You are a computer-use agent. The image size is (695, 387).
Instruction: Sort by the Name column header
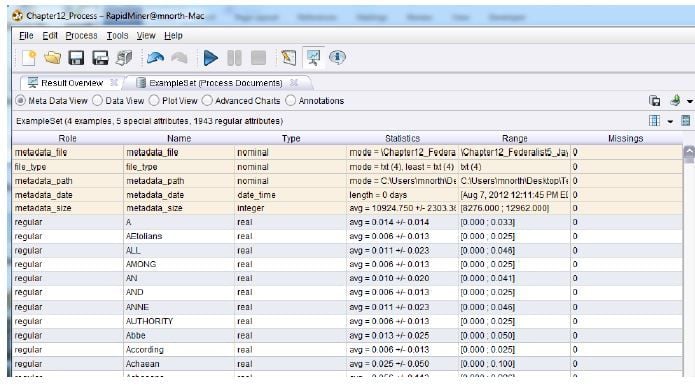[179, 138]
